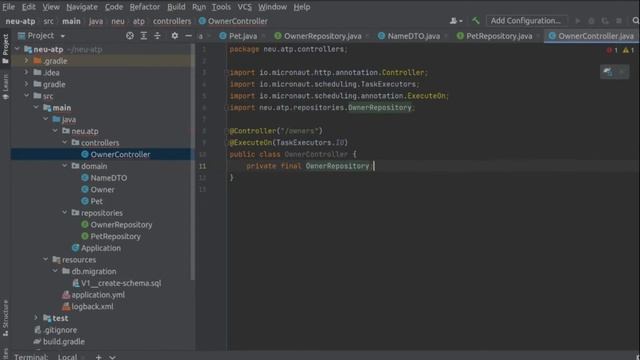Collapse the java folder
The image size is (640, 360).
point(45,119)
